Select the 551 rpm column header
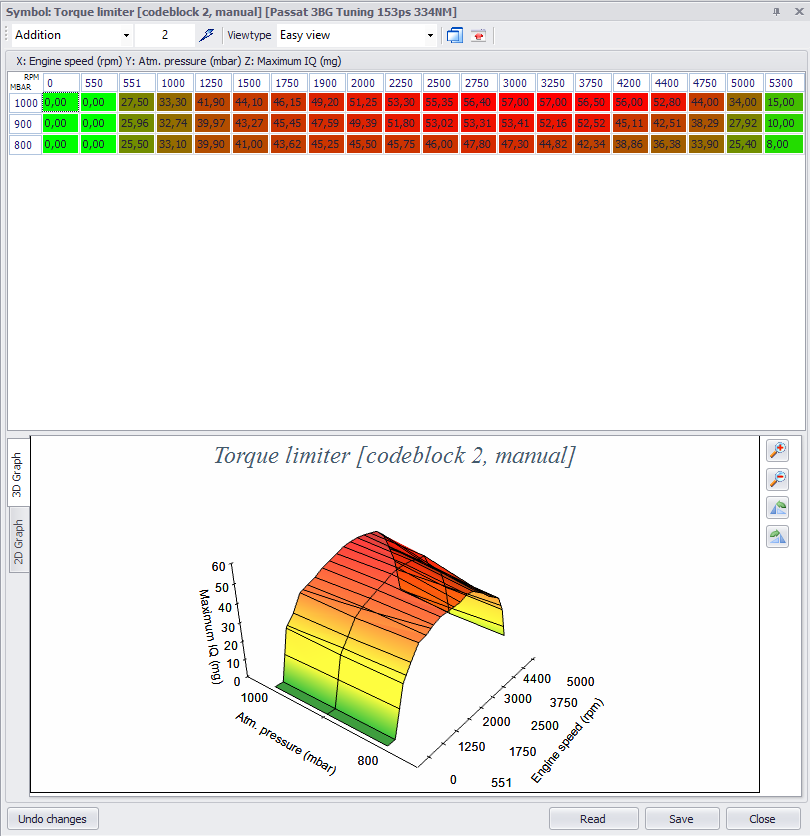 137,83
